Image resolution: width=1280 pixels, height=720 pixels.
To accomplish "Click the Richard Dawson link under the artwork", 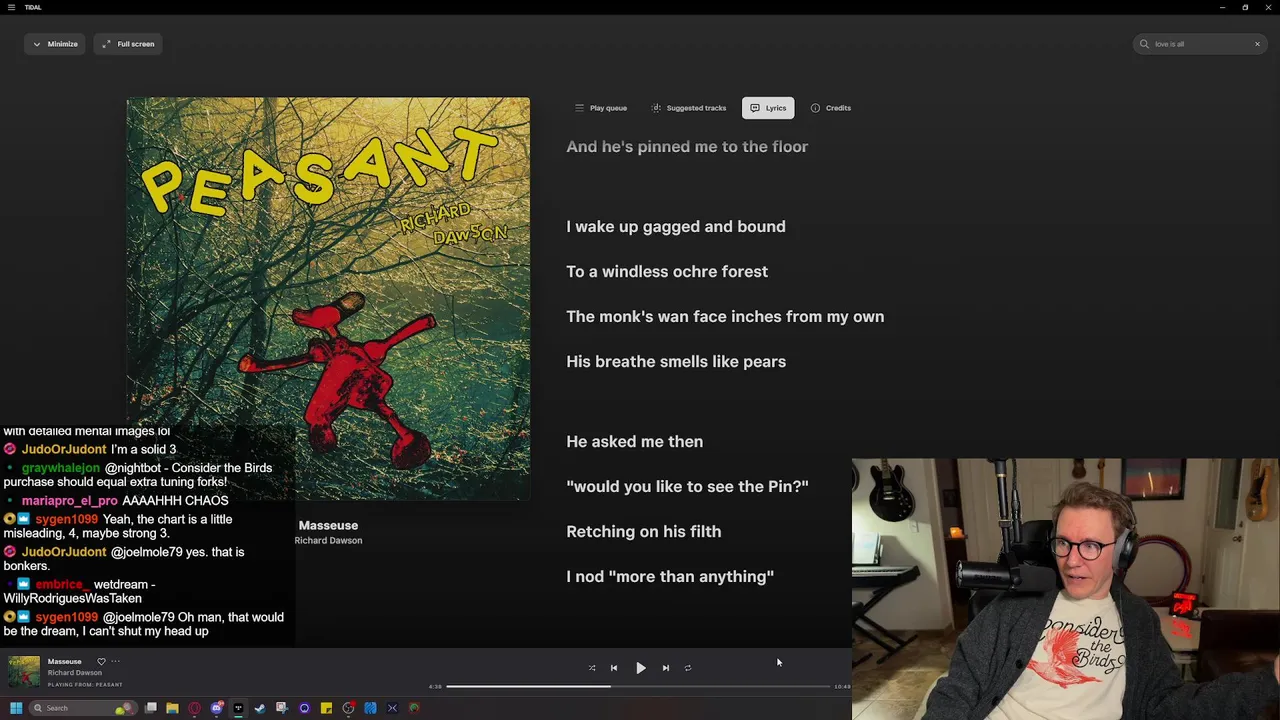I will (328, 540).
